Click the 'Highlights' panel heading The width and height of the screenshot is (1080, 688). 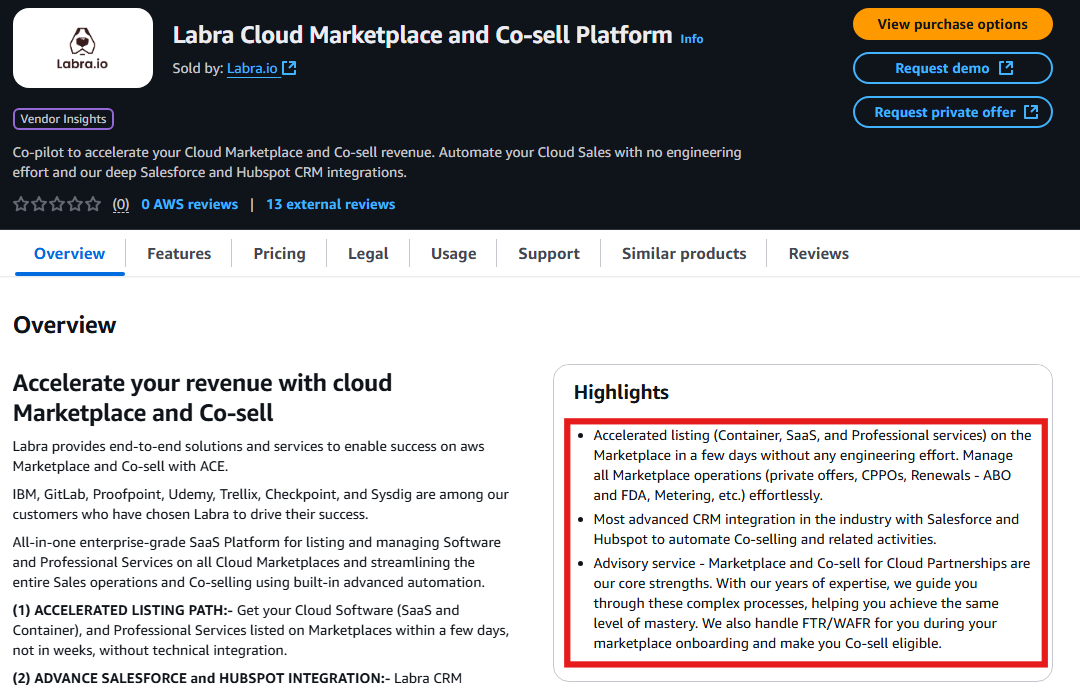[621, 393]
